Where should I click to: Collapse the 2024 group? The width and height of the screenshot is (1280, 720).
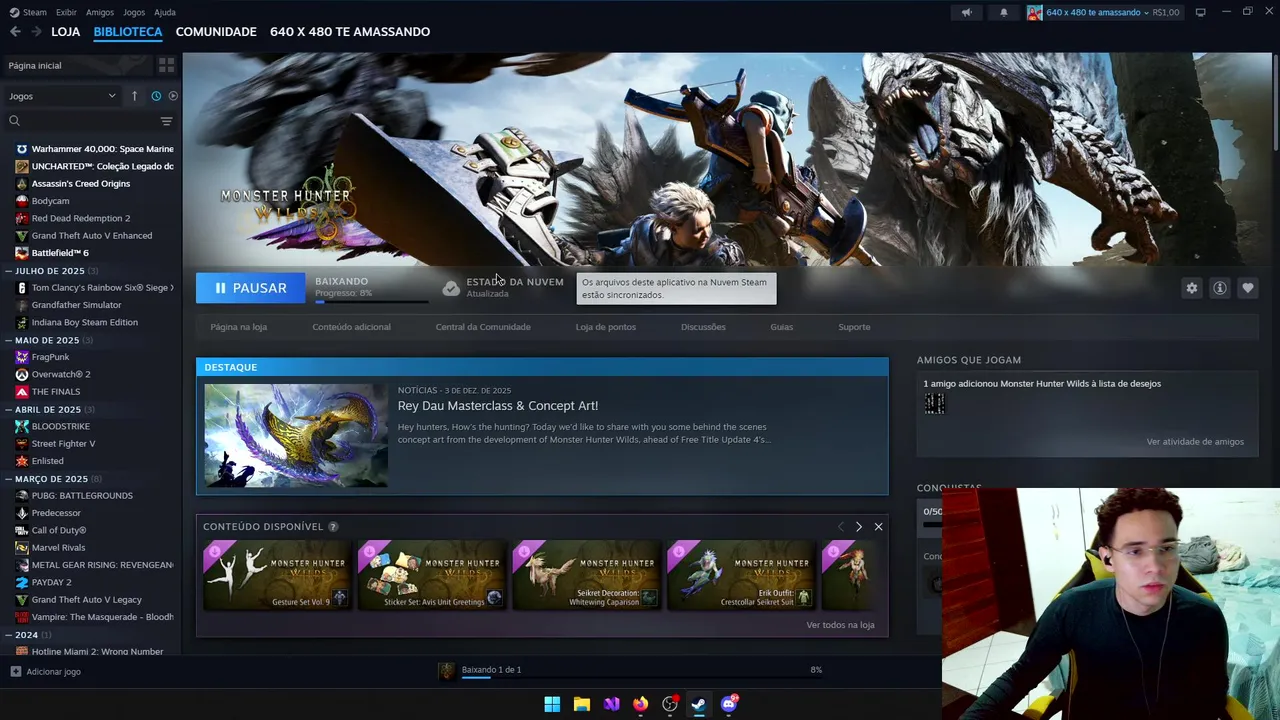point(9,635)
